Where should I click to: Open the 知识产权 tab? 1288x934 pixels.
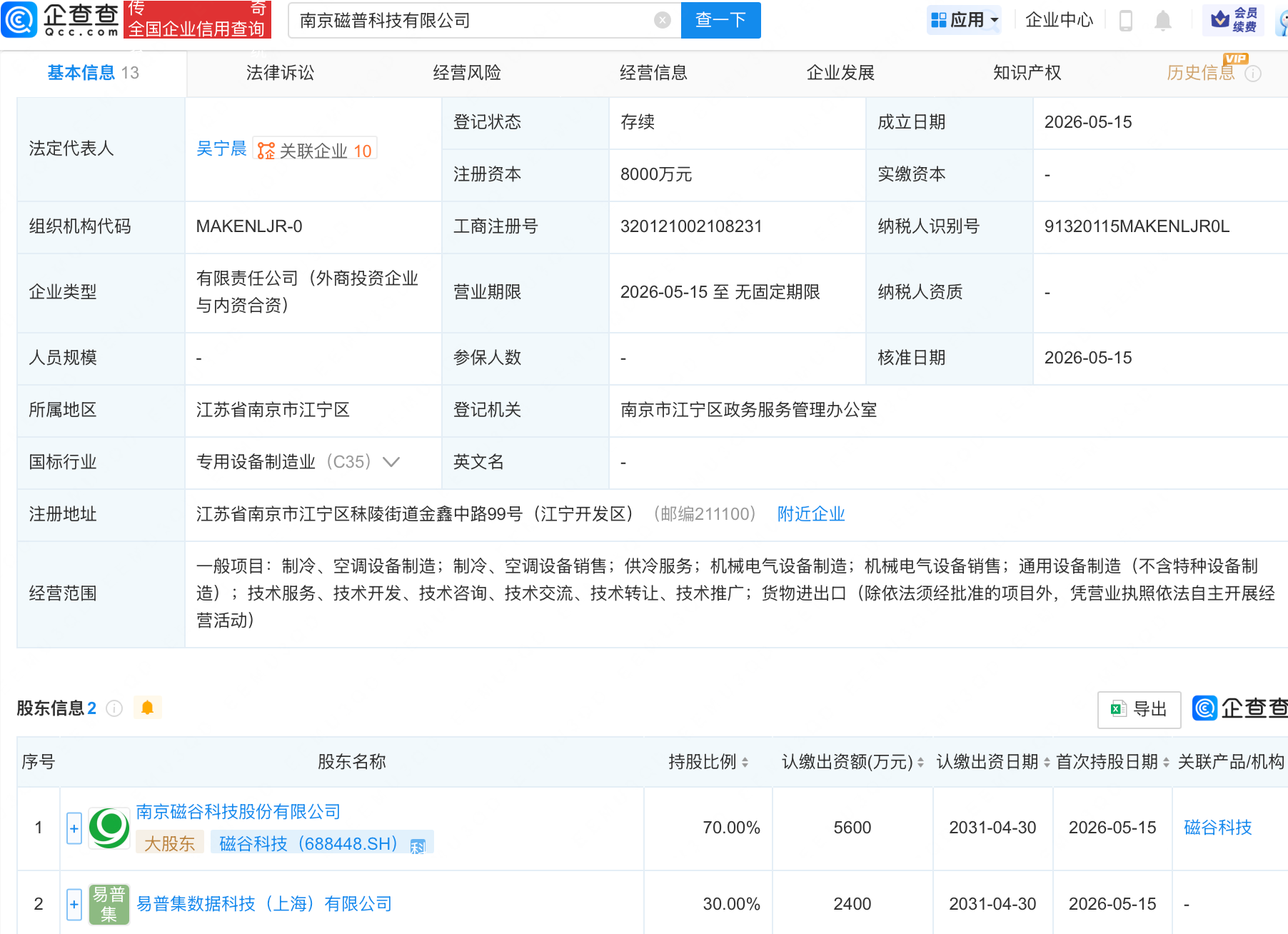tap(1027, 73)
